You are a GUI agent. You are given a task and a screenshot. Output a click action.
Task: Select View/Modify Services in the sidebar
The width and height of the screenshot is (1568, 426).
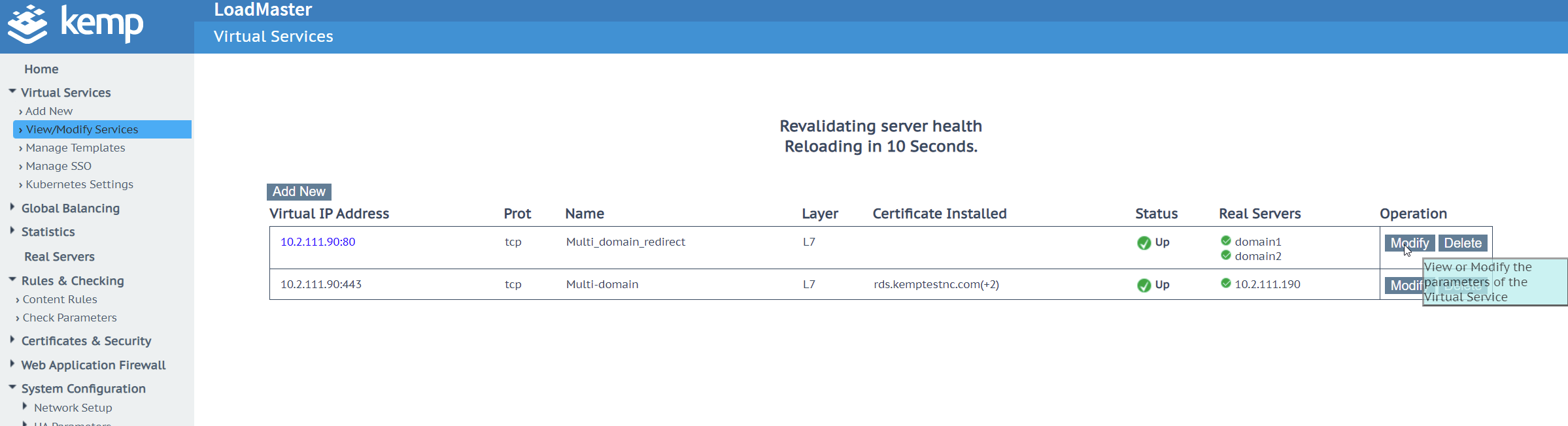tap(102, 129)
